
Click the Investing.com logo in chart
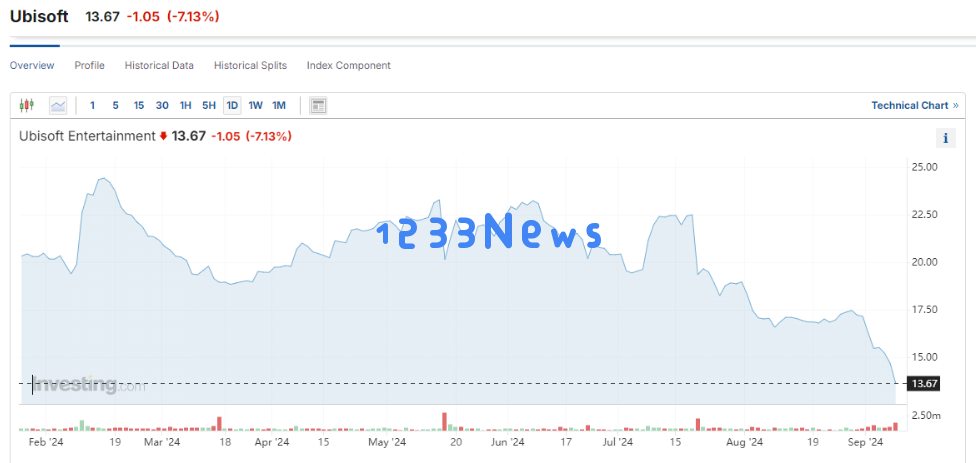coord(88,384)
